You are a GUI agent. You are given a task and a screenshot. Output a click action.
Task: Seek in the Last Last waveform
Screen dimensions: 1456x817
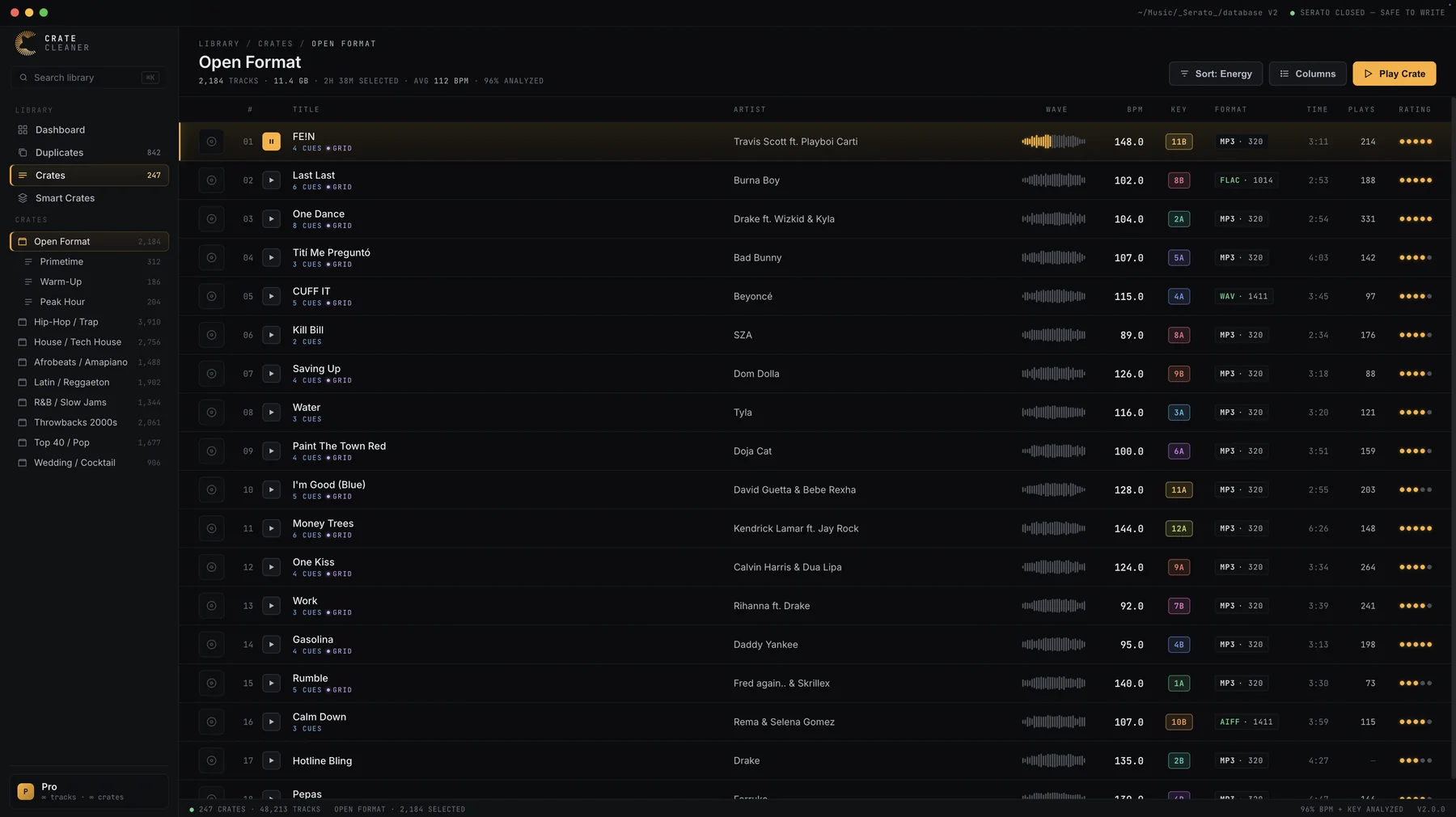tap(1053, 180)
